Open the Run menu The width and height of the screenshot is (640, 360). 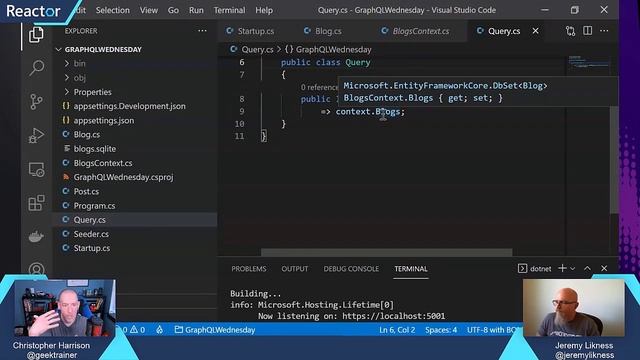pyautogui.click(x=196, y=10)
